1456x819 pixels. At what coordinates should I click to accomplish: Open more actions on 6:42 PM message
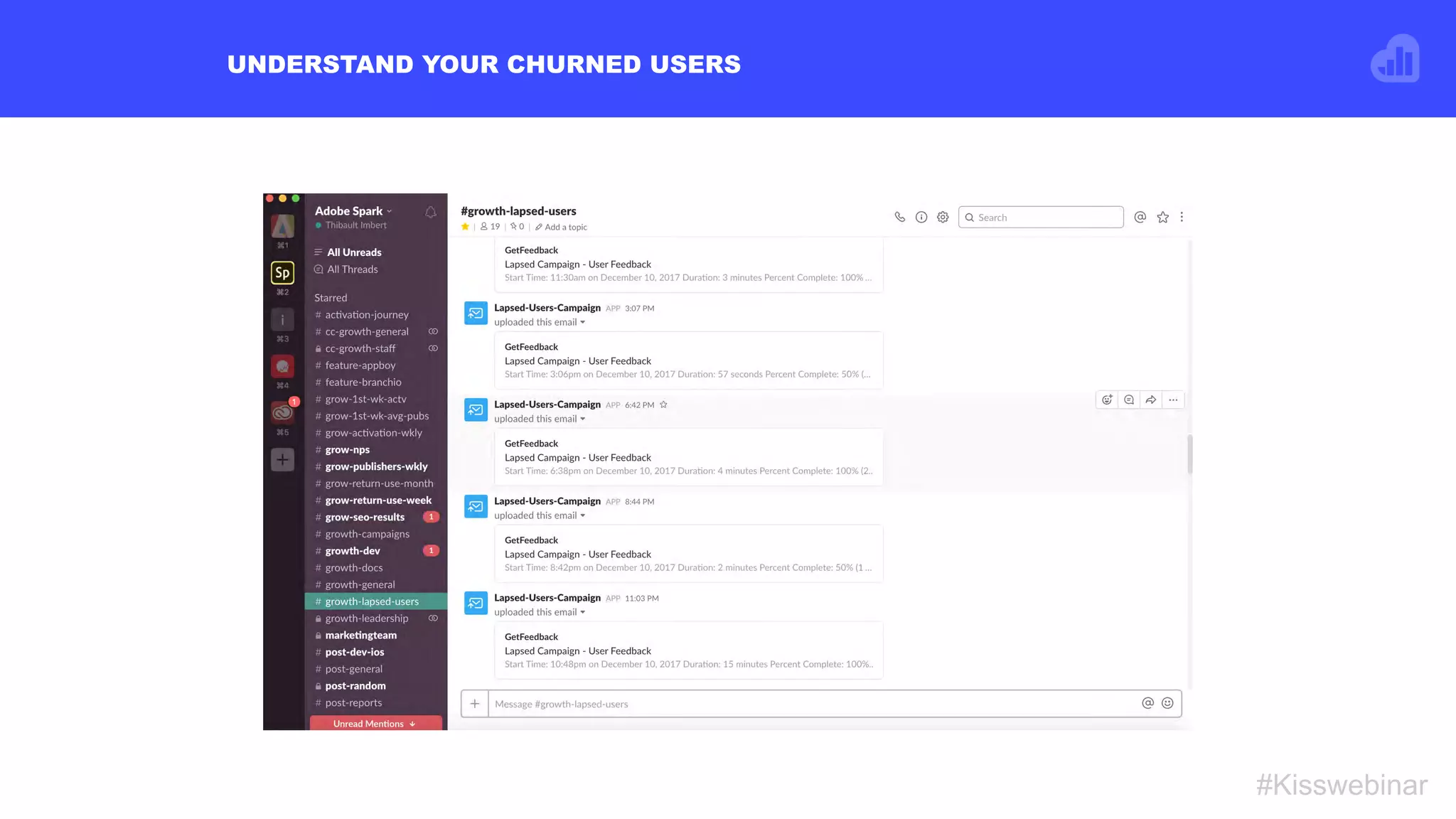[1173, 400]
